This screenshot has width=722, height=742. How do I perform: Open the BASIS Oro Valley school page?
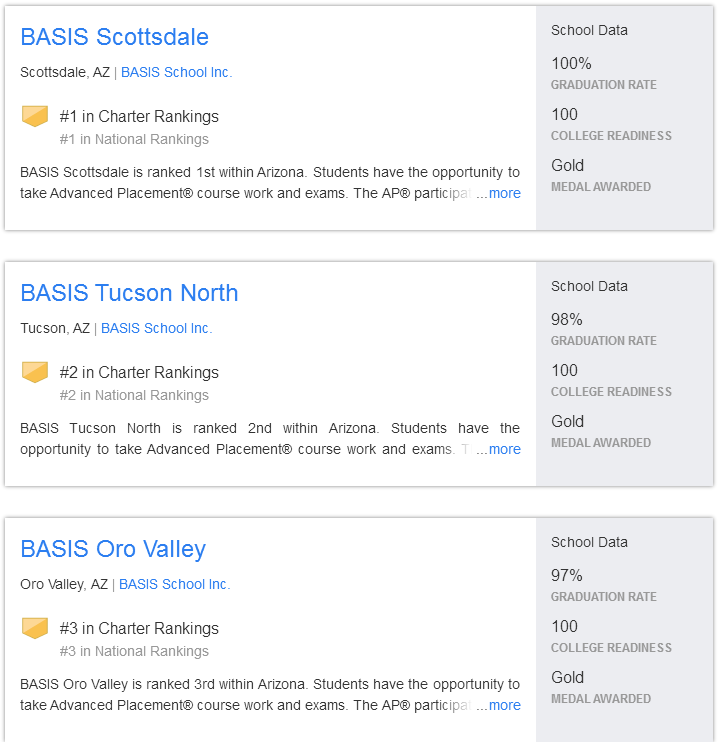(x=113, y=549)
